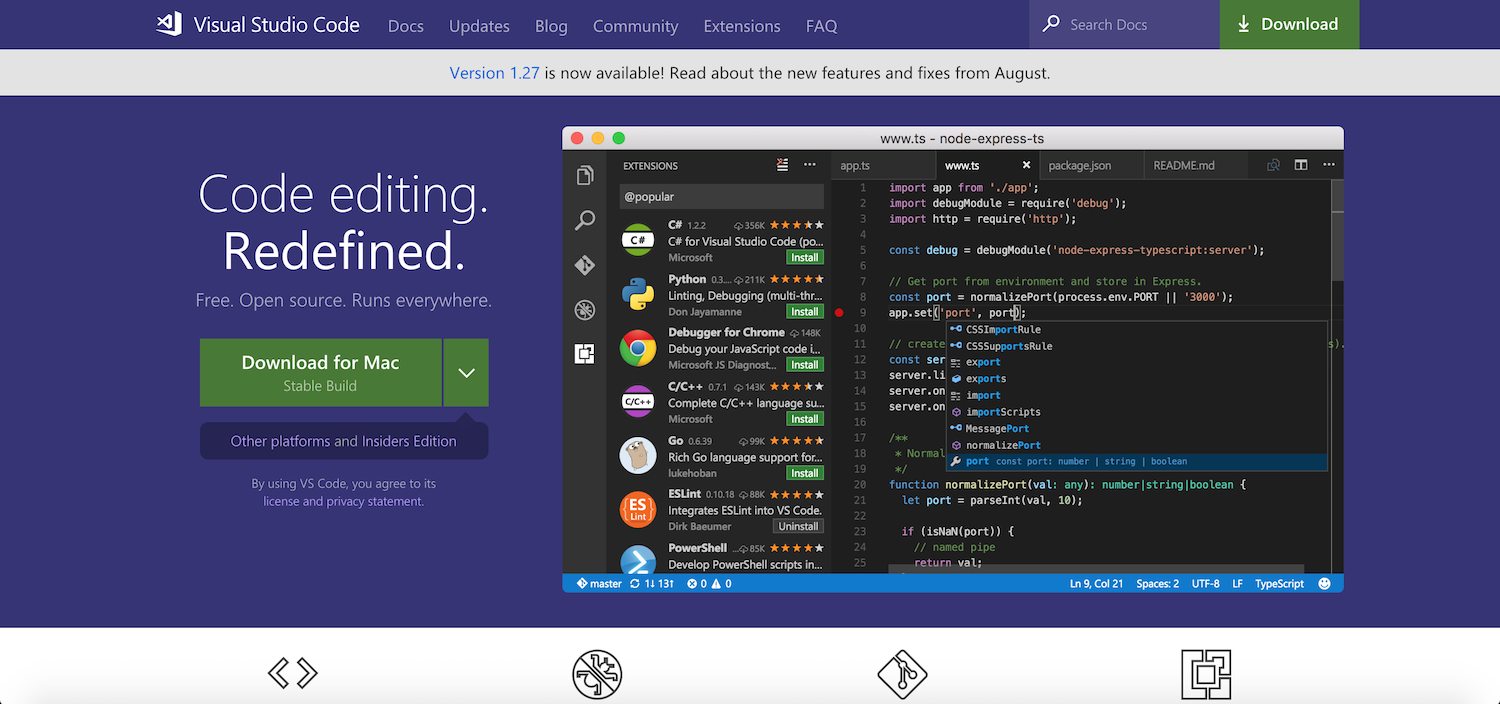This screenshot has height=704, width=1500.
Task: Click the download arrow icon in header button
Action: pos(1244,24)
